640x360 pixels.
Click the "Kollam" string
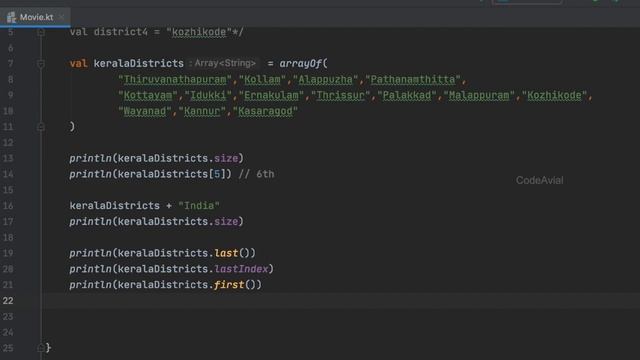tap(262, 80)
